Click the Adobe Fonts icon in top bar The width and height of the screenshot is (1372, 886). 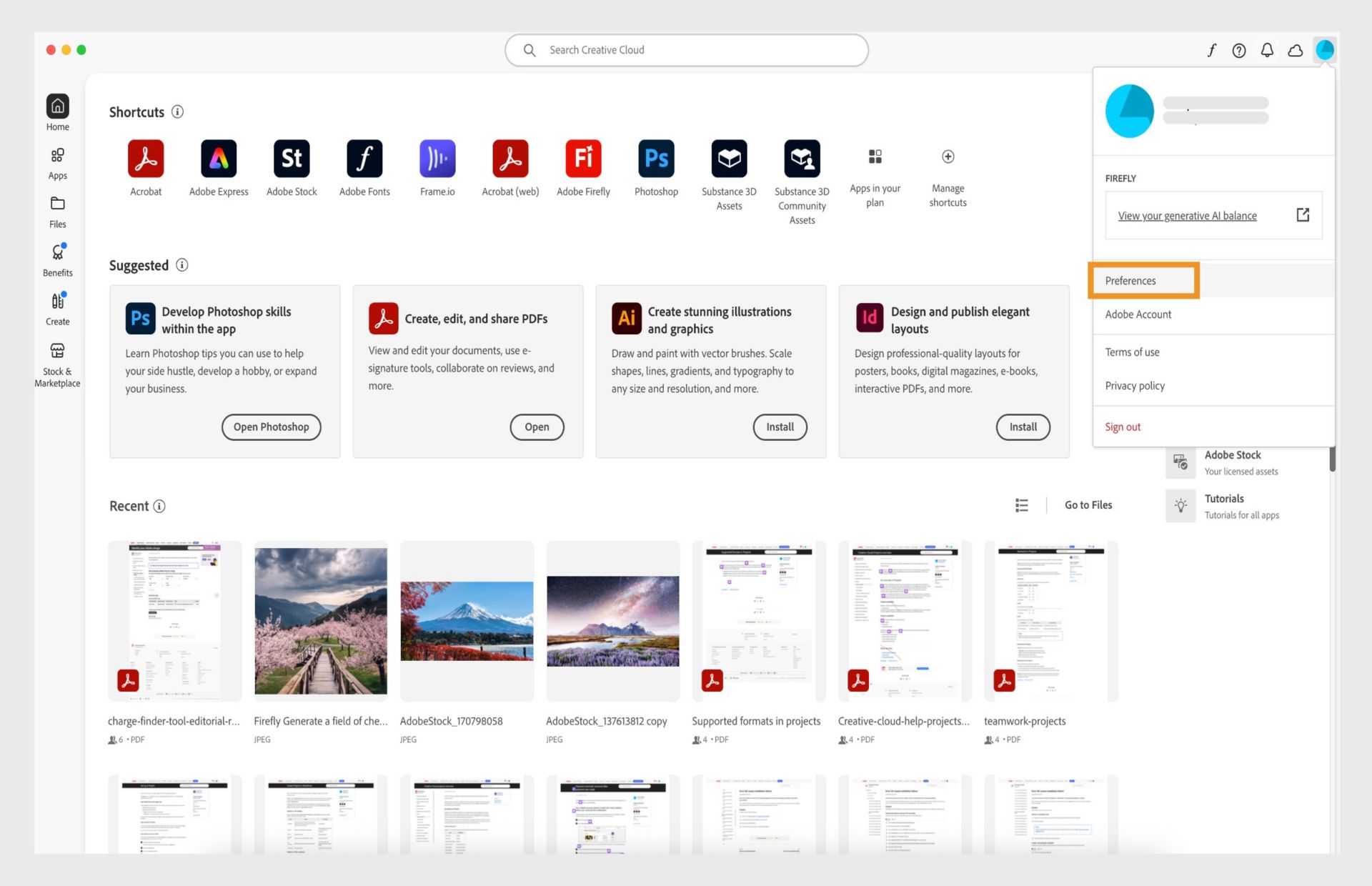(1211, 50)
